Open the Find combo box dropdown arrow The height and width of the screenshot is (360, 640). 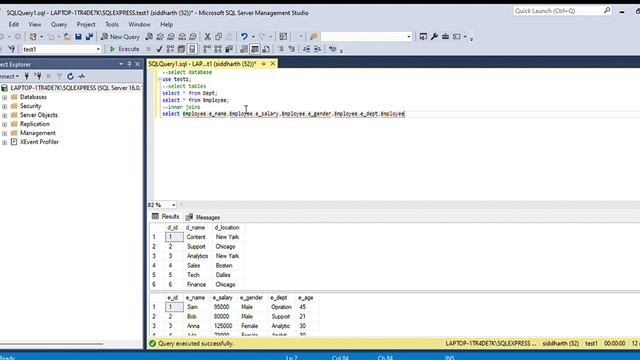coord(409,37)
